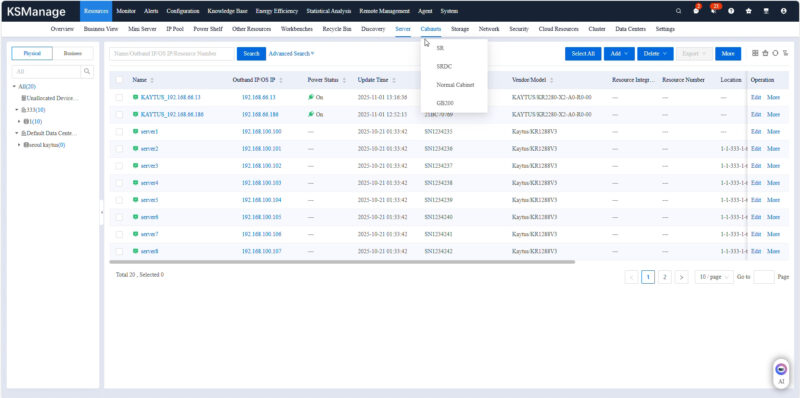This screenshot has height=398, width=800.
Task: Click green status icon of KAYTUS_192.168.66.13
Action: click(x=135, y=97)
